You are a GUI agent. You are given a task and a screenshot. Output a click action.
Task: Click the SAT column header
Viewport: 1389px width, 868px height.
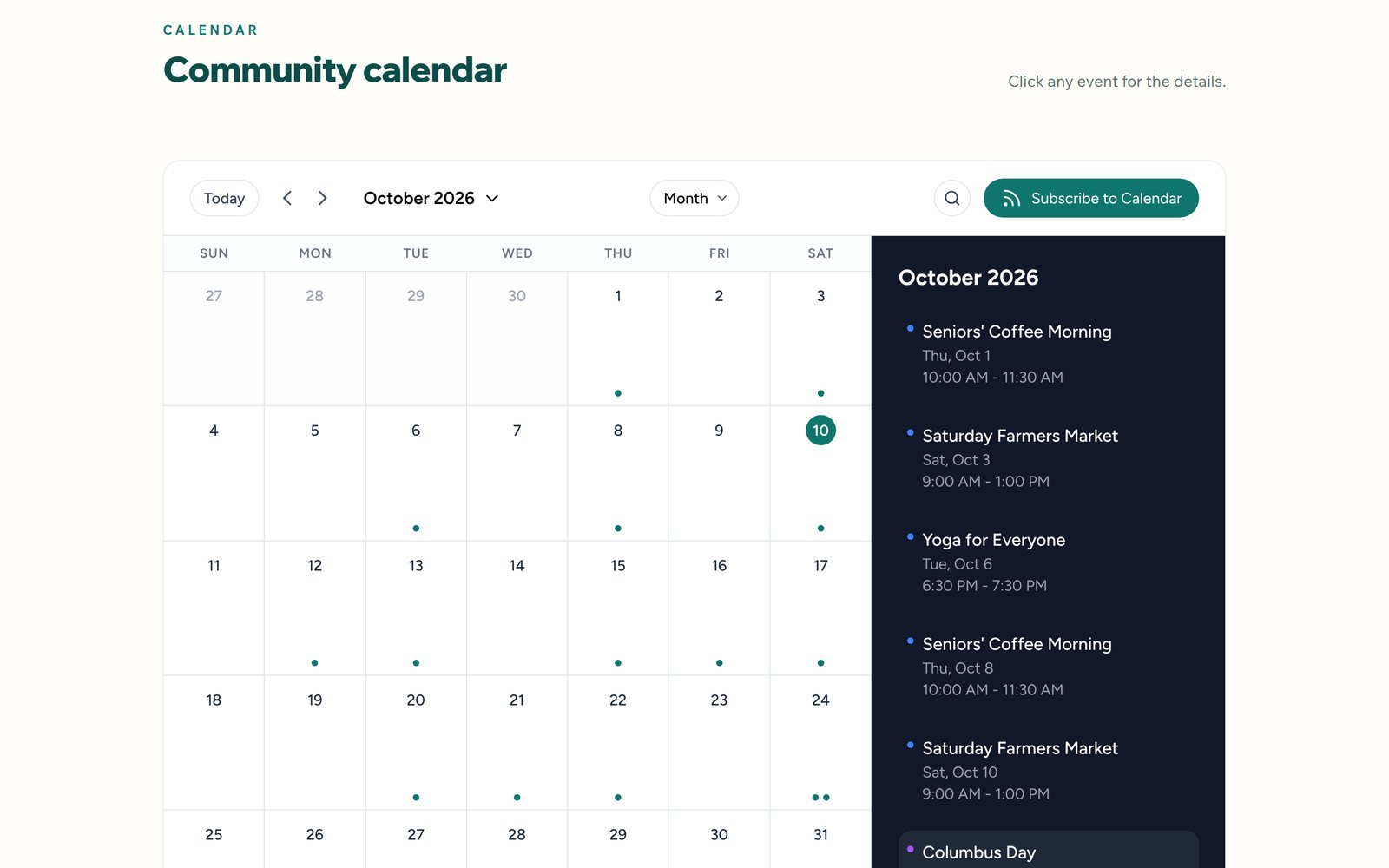tap(820, 253)
